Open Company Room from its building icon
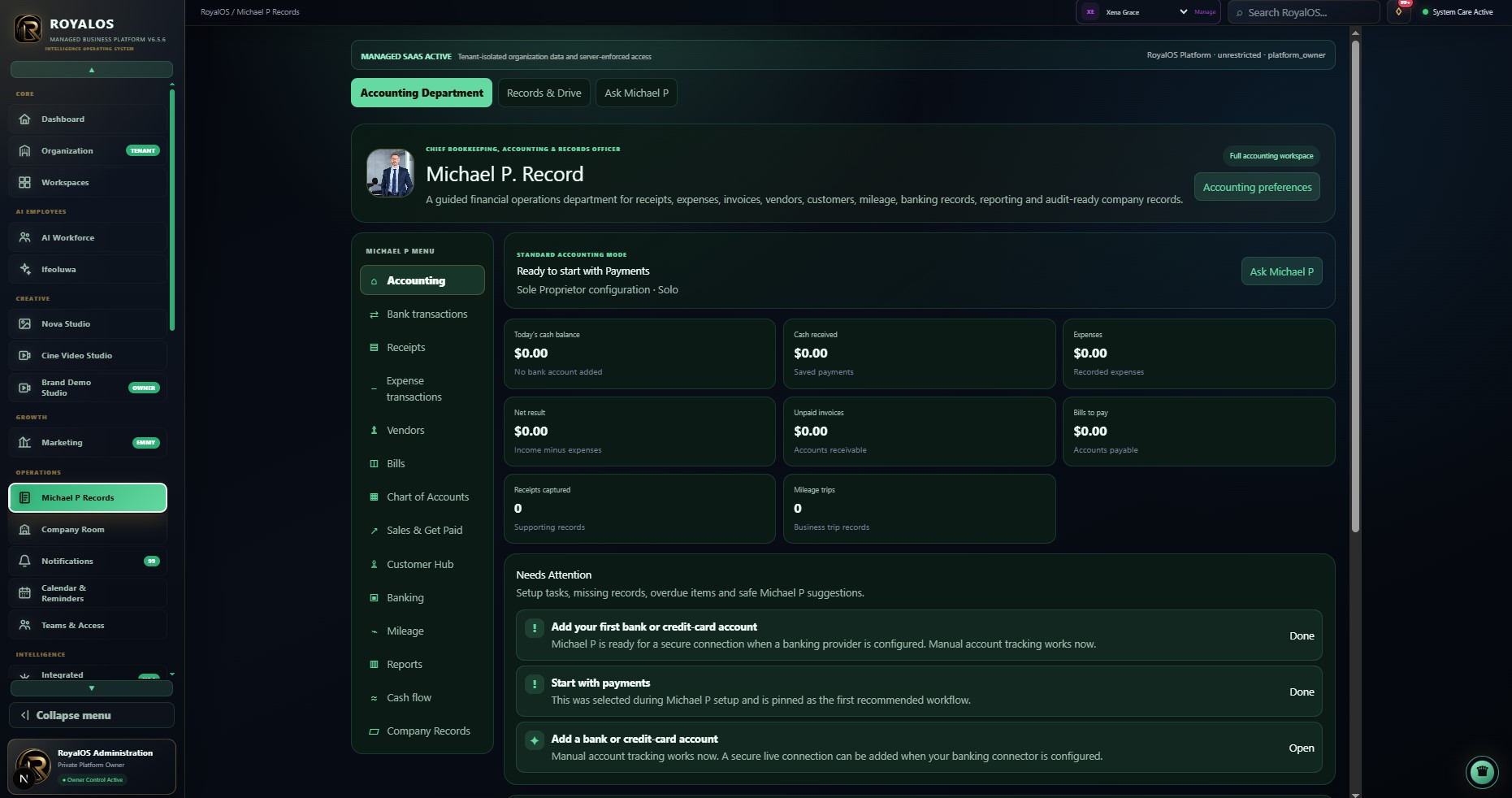 pos(24,529)
